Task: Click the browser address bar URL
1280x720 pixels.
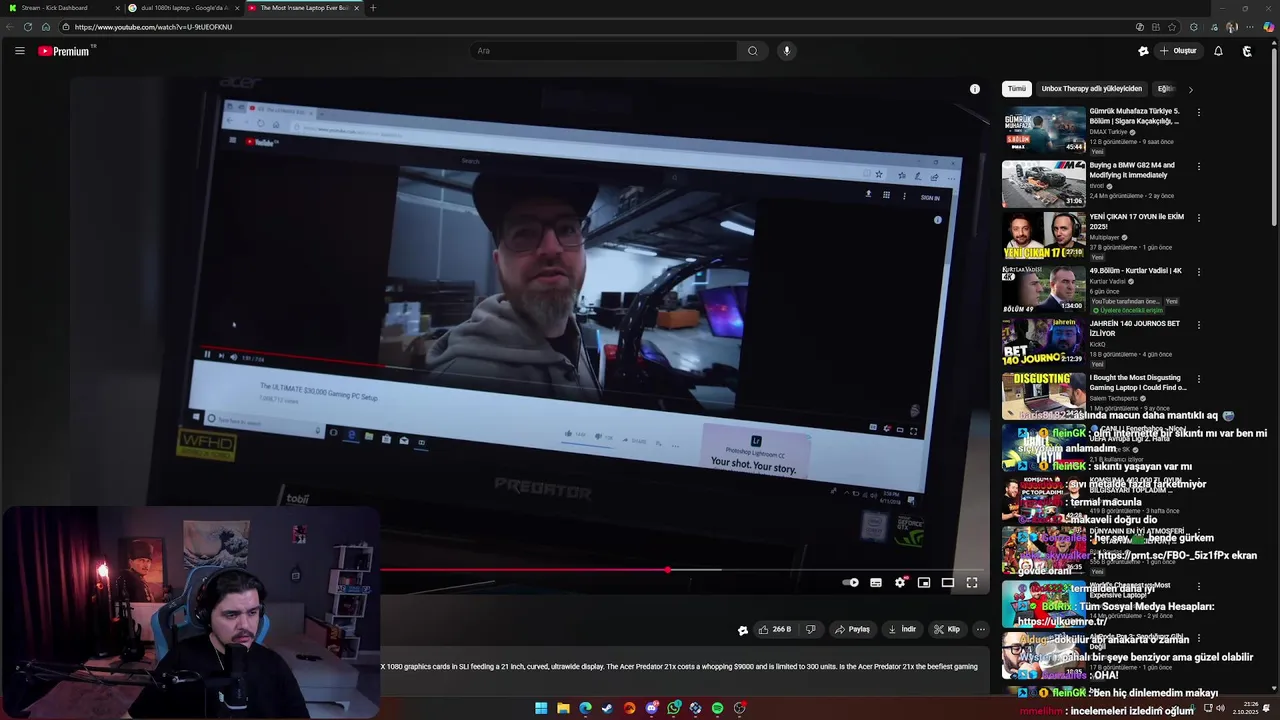Action: click(x=153, y=27)
